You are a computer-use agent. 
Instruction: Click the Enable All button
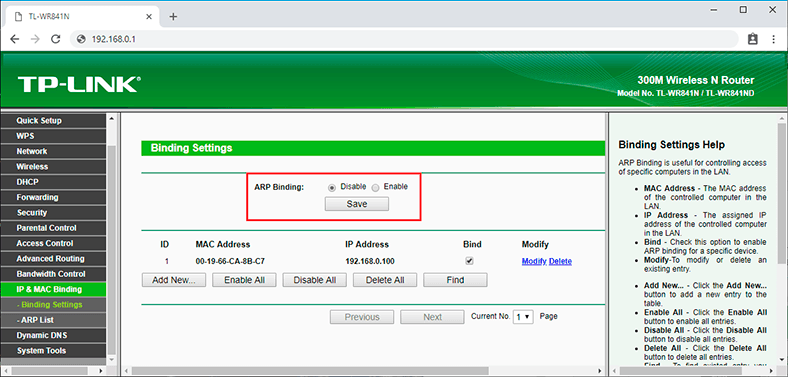point(244,280)
